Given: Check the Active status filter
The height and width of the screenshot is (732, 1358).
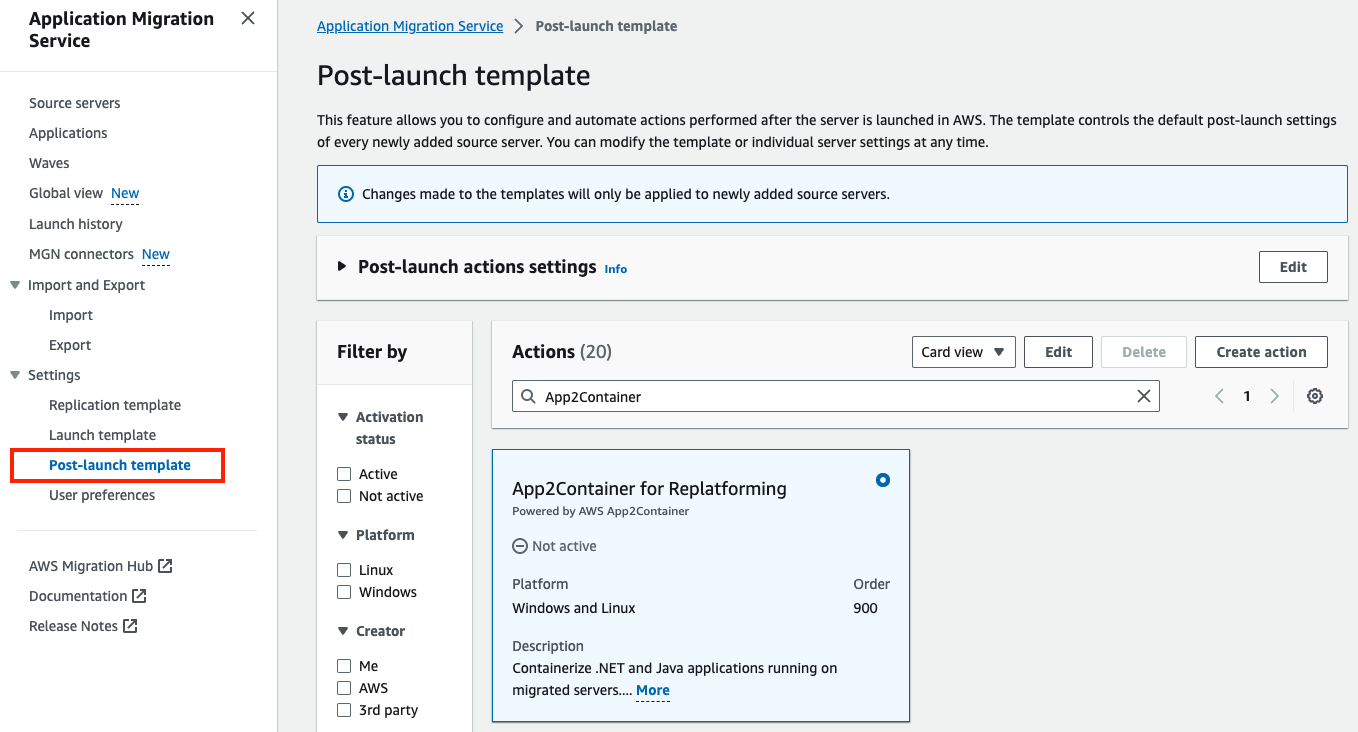Looking at the screenshot, I should [344, 474].
